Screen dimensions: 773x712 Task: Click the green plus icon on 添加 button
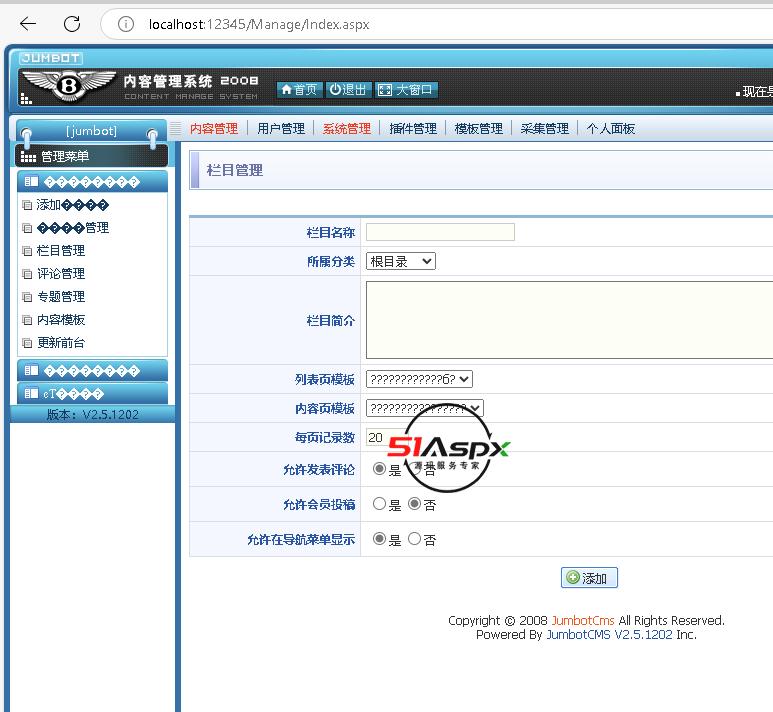573,577
